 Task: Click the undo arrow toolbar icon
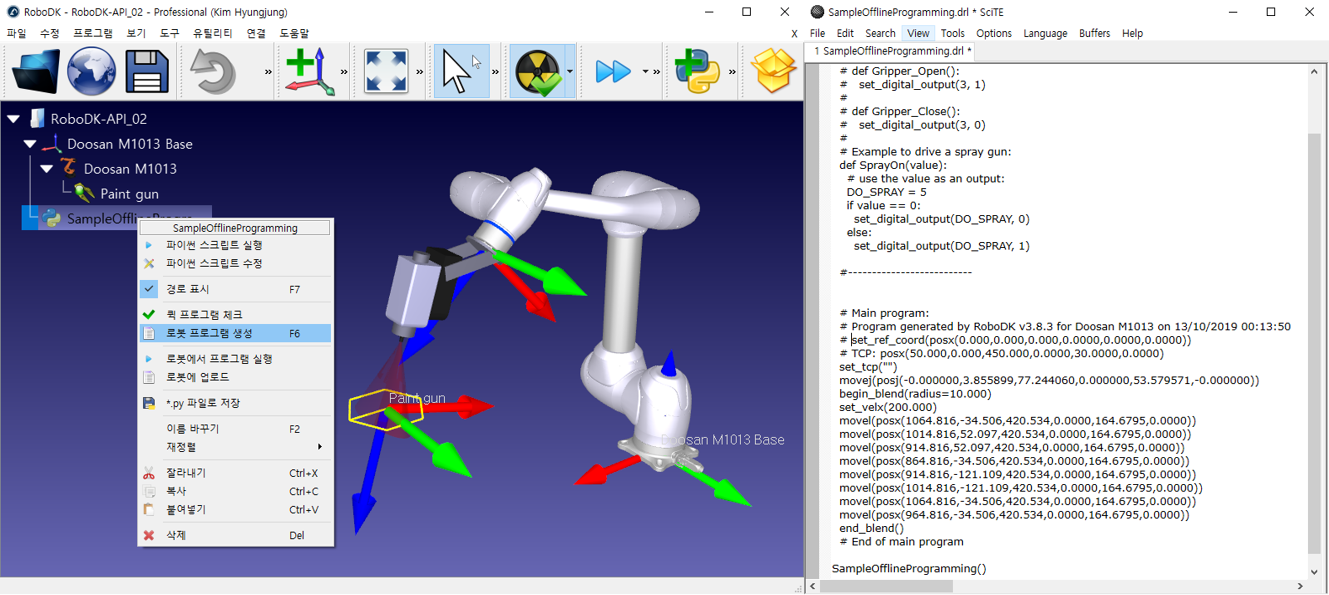[214, 71]
